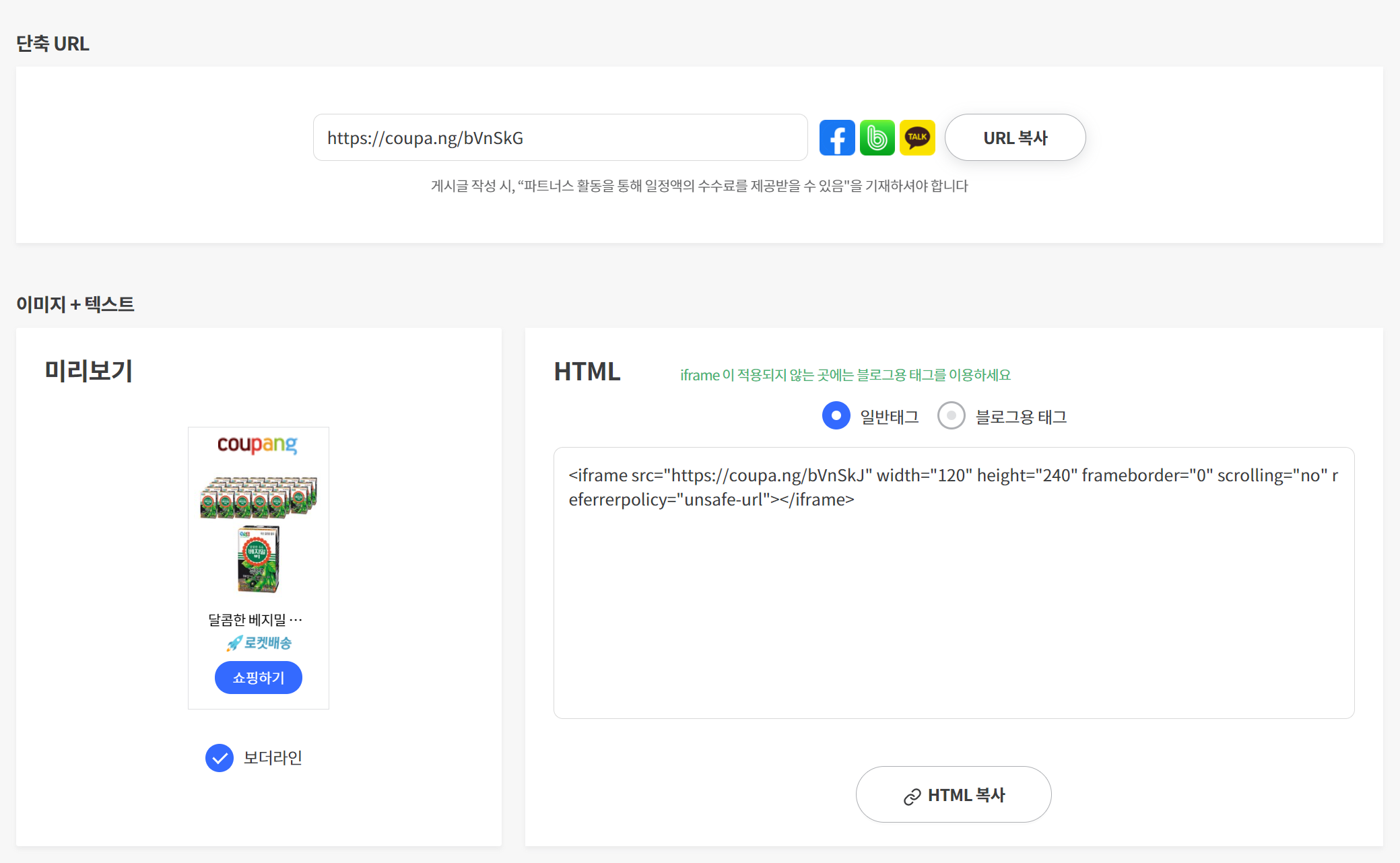This screenshot has height=863, width=1400.
Task: Click the 일반태그 label text
Action: [889, 417]
